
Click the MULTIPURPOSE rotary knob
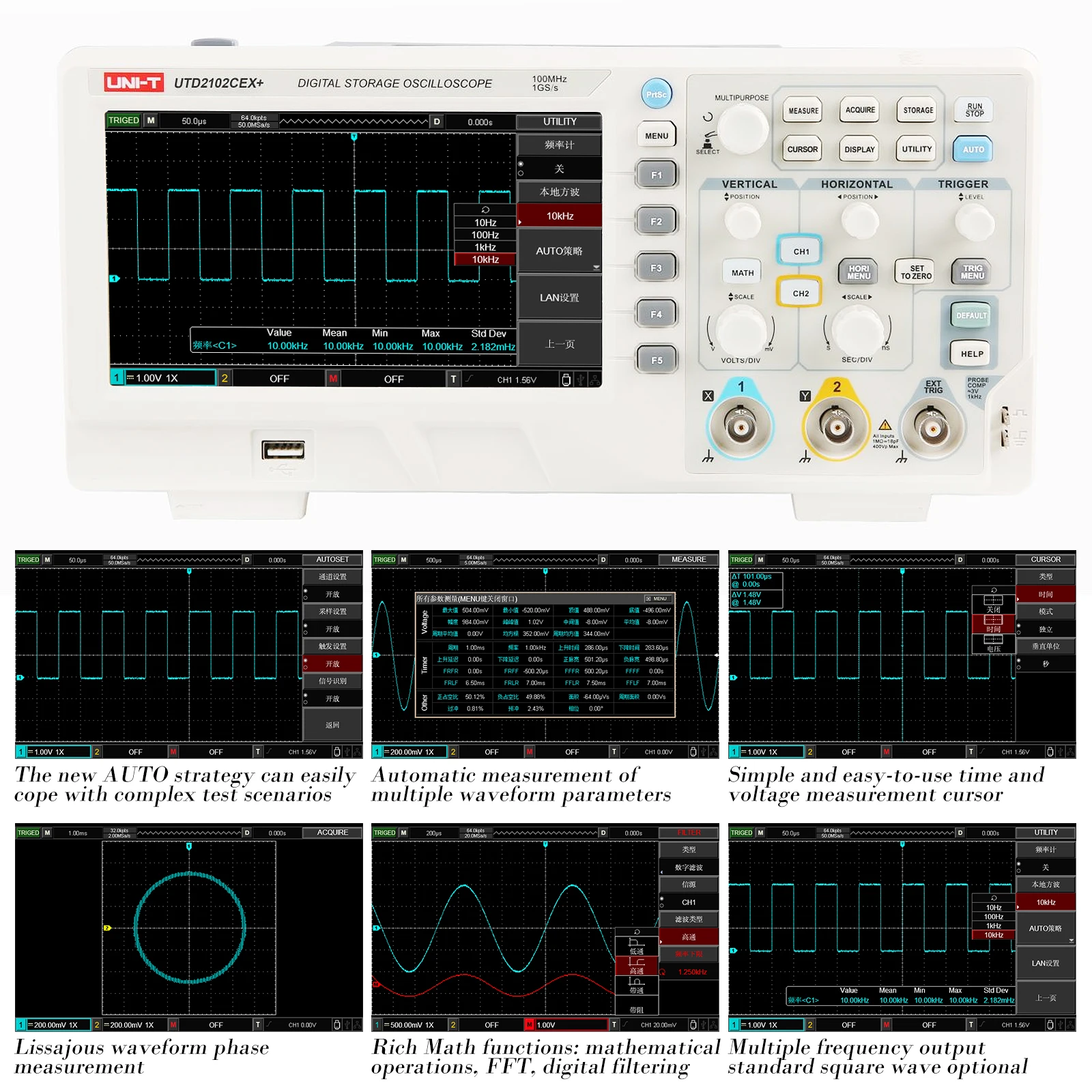point(743,128)
